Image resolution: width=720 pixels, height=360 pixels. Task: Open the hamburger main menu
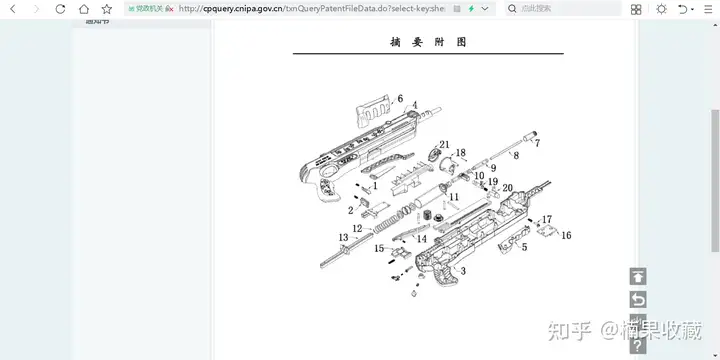(708, 9)
